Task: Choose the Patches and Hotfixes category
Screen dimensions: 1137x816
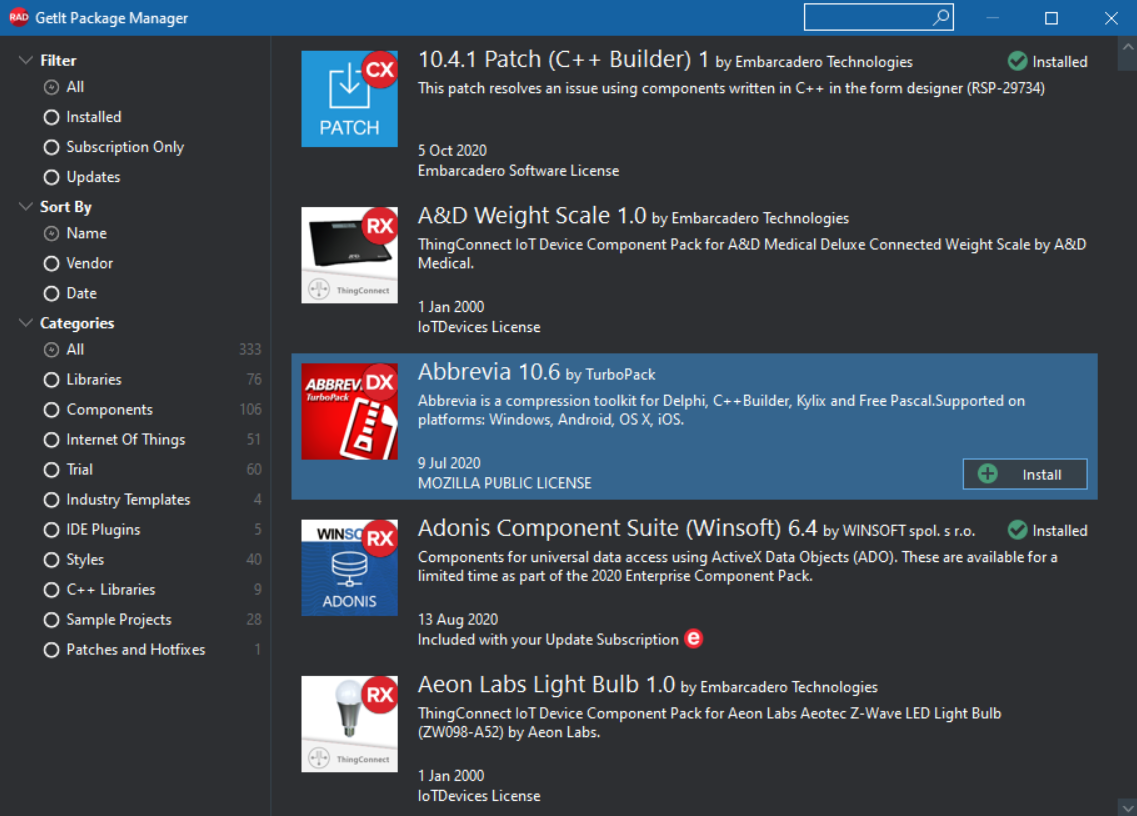Action: (x=125, y=650)
